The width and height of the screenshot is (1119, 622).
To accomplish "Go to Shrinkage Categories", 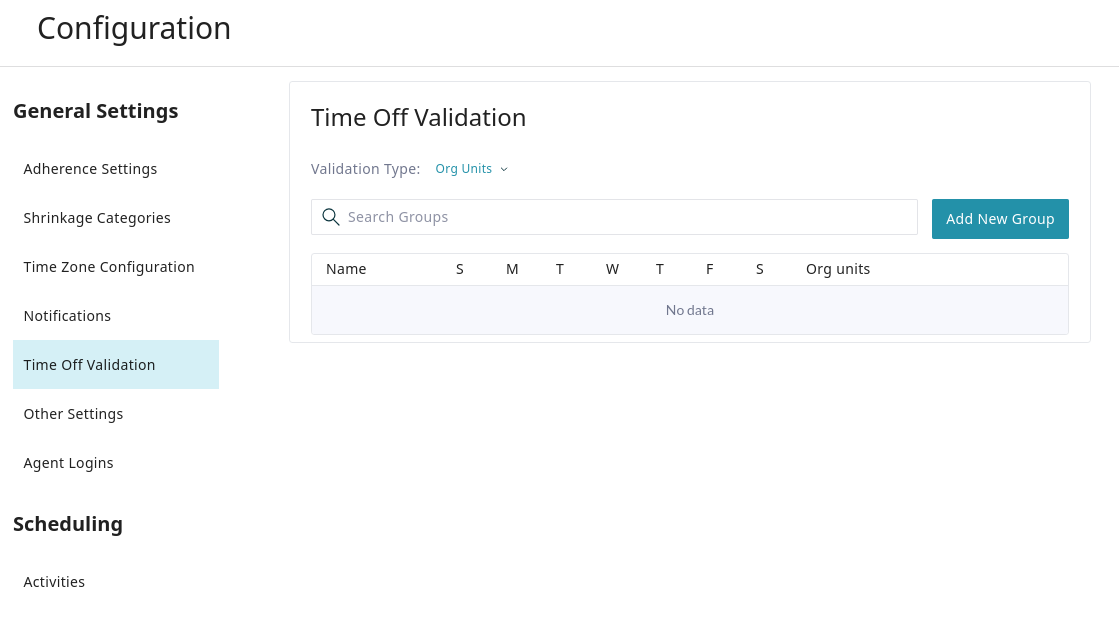I will 97,218.
